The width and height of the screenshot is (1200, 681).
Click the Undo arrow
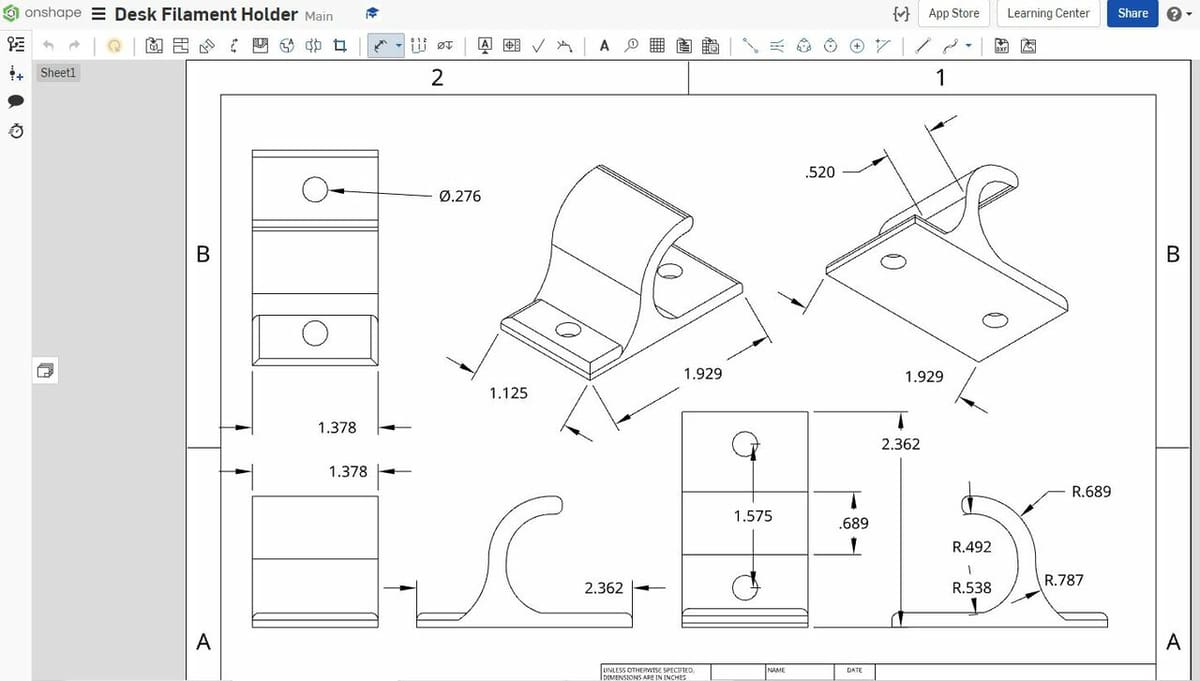49,46
